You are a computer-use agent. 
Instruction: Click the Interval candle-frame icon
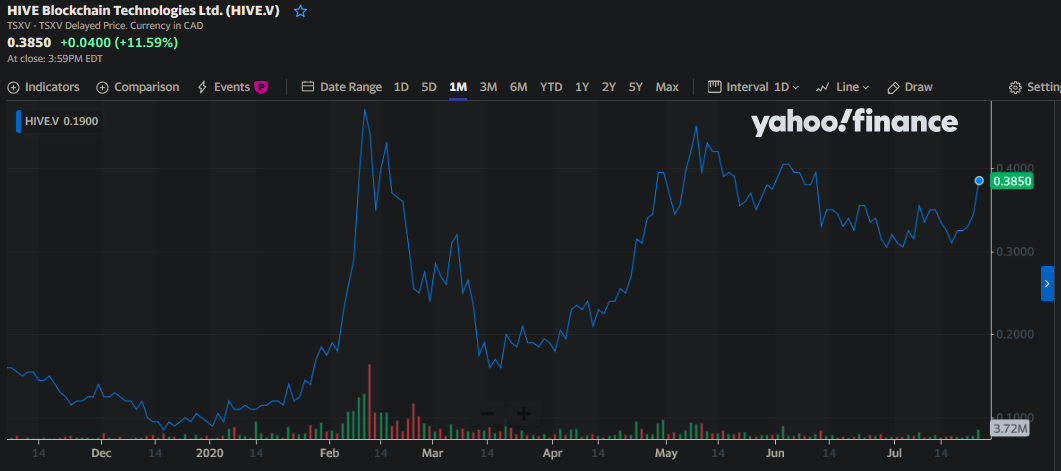click(715, 87)
